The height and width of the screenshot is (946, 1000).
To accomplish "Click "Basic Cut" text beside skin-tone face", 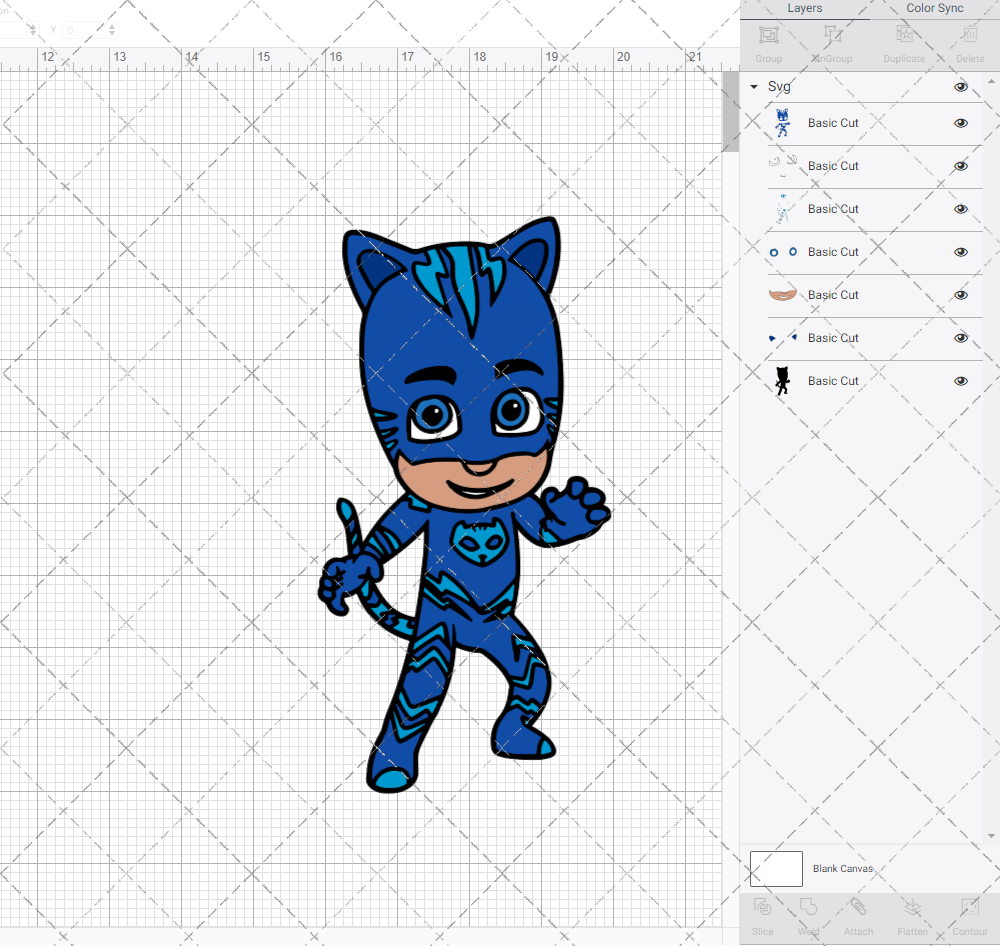I will tap(833, 295).
